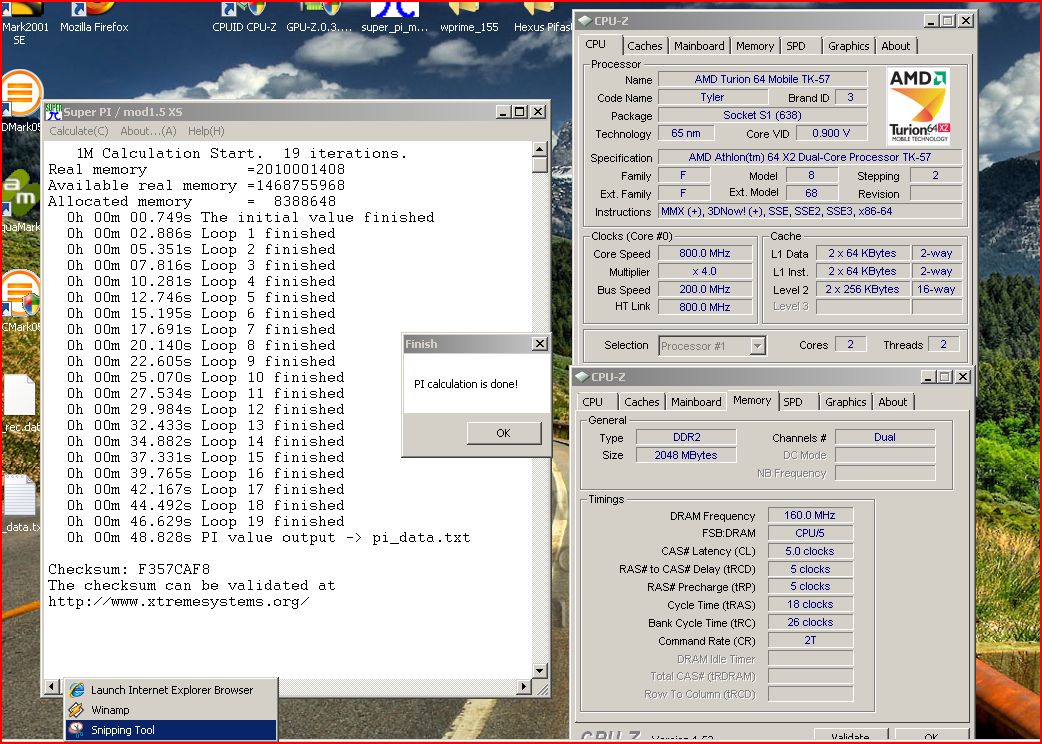Switch to Graphics tab in upper CPU-Z
This screenshot has height=744, width=1042.
point(849,46)
